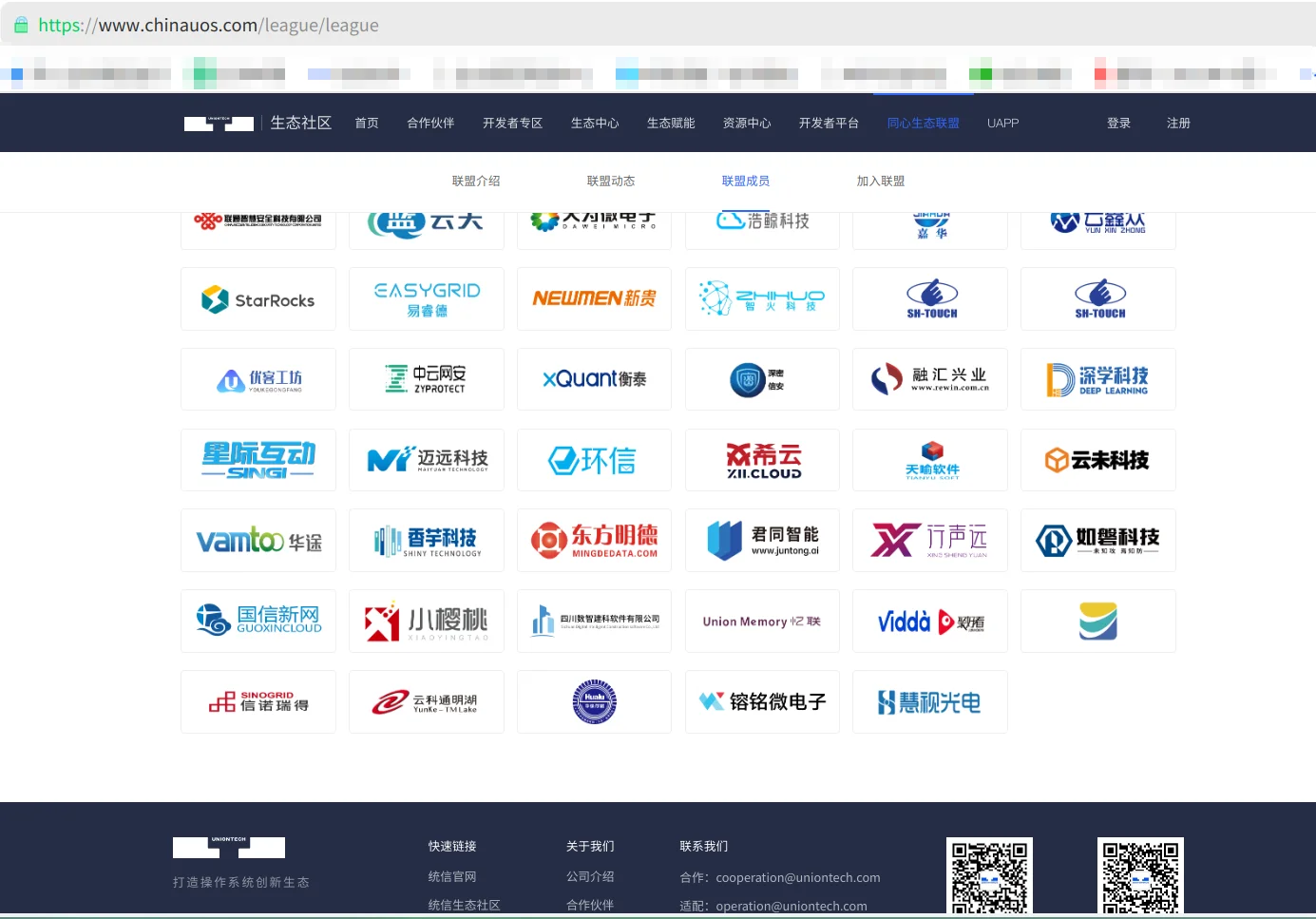Open the 如磐科技 logo card
The height and width of the screenshot is (919, 1316).
[1098, 541]
